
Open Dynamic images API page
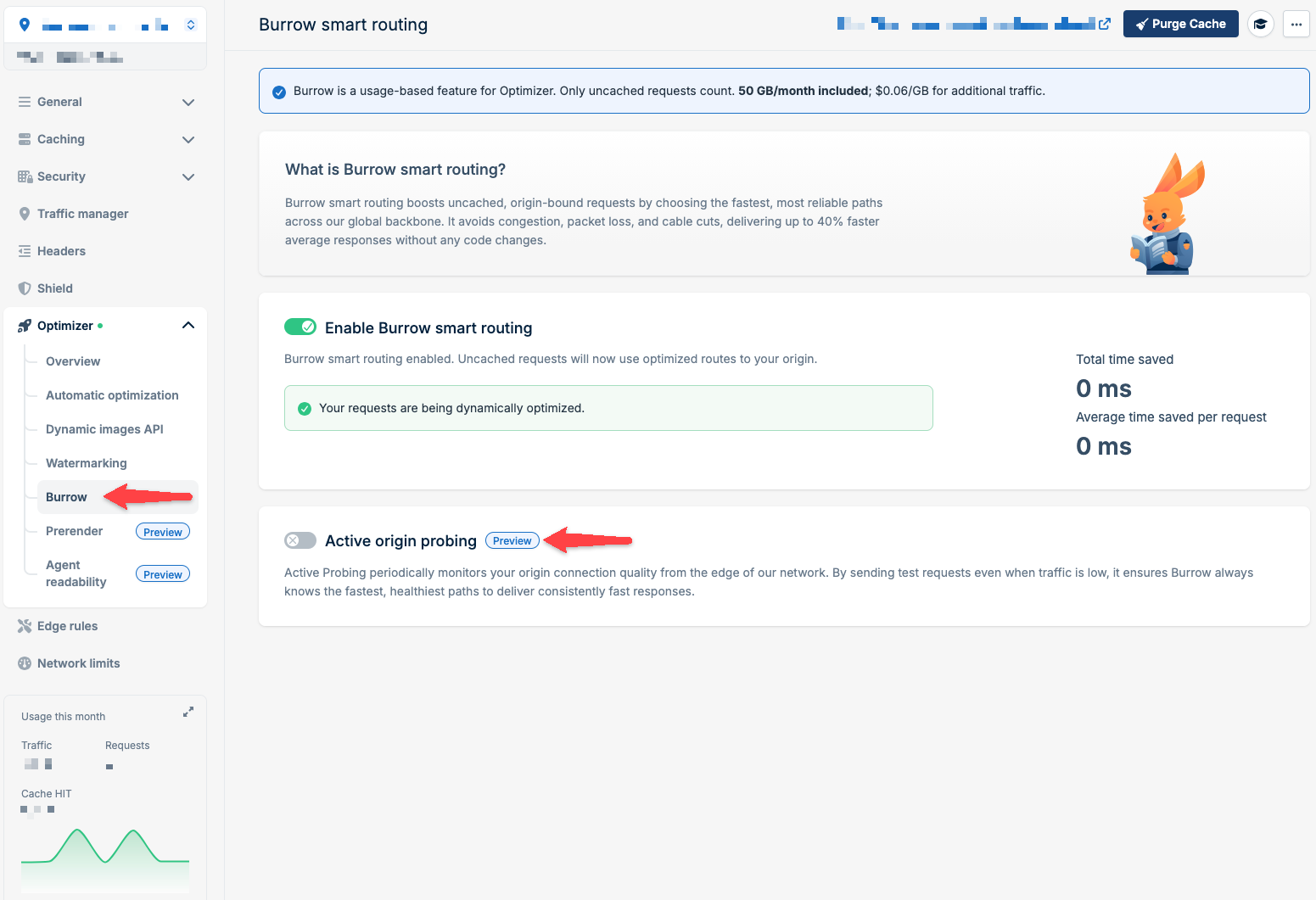[x=104, y=429]
